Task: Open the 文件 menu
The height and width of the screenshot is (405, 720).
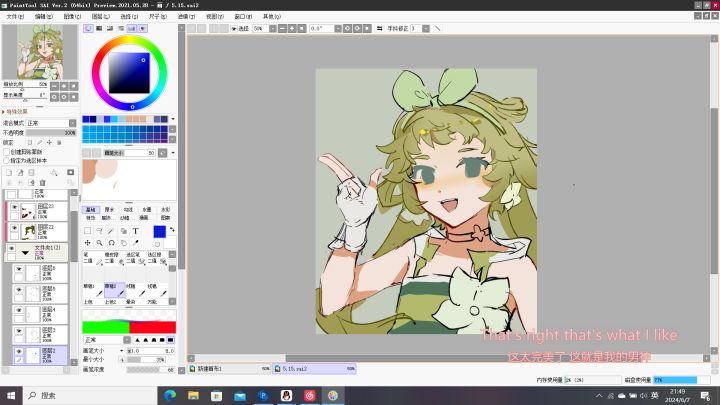Action: [x=15, y=16]
